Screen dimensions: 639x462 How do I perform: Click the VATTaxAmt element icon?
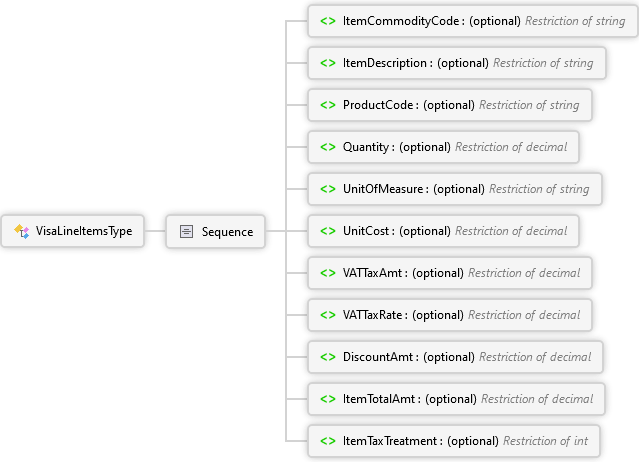pyautogui.click(x=327, y=273)
